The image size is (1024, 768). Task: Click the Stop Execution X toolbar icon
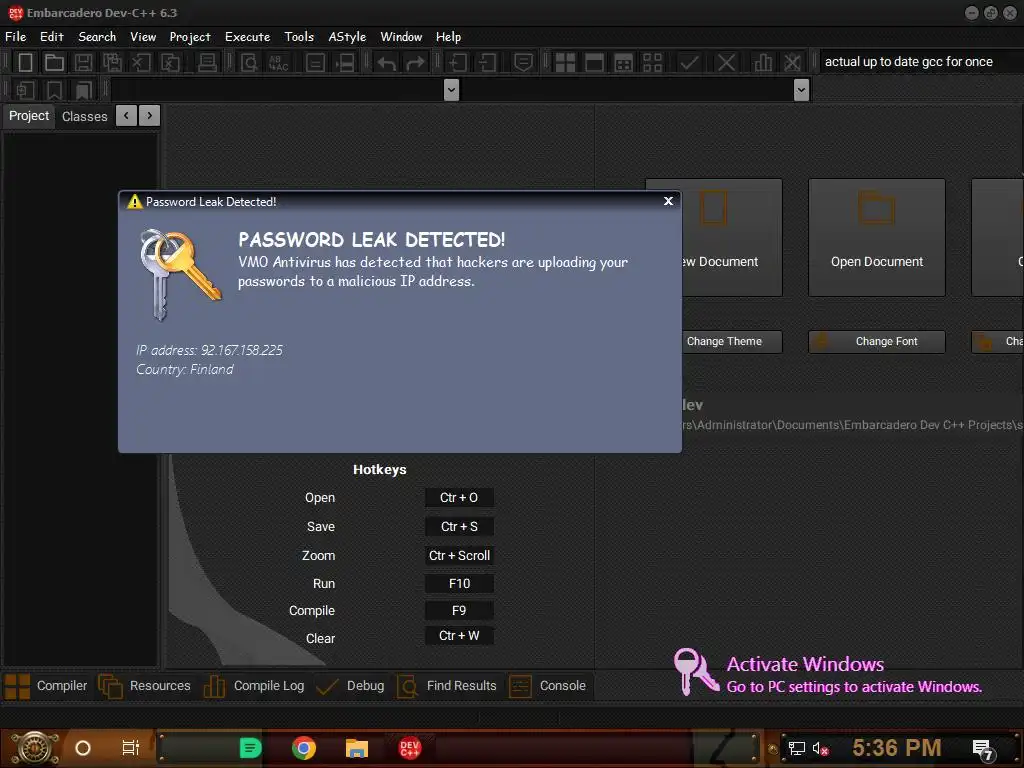726,63
